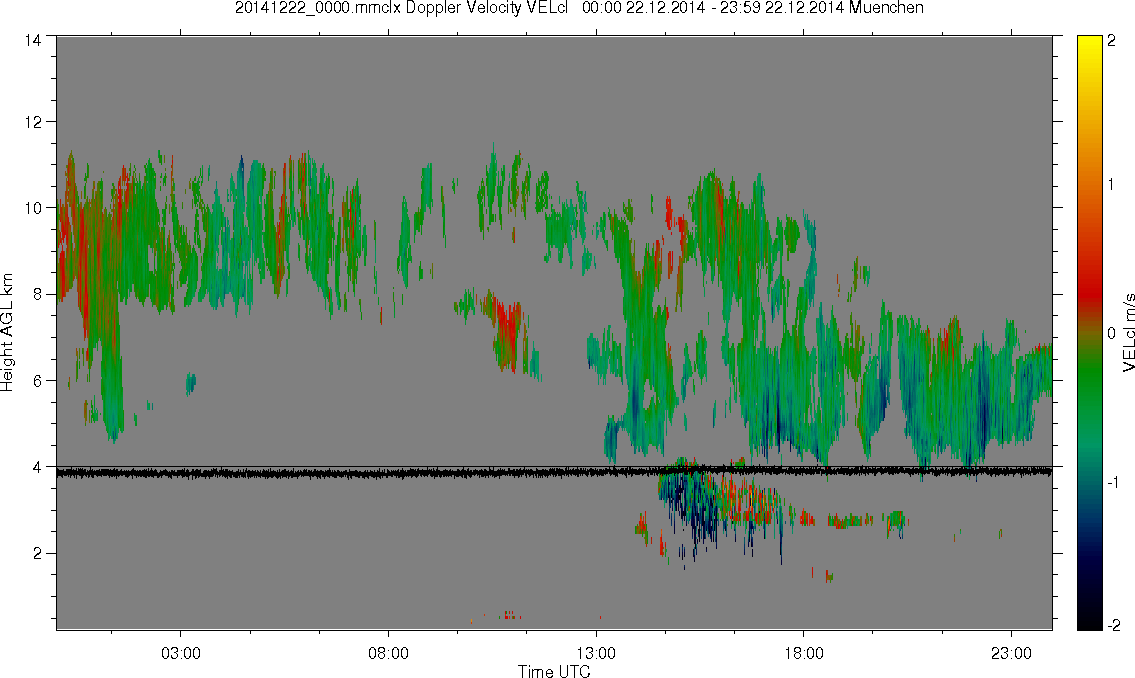
Task: Click the 'VELcl m/s' colorbar title
Action: tap(1128, 333)
